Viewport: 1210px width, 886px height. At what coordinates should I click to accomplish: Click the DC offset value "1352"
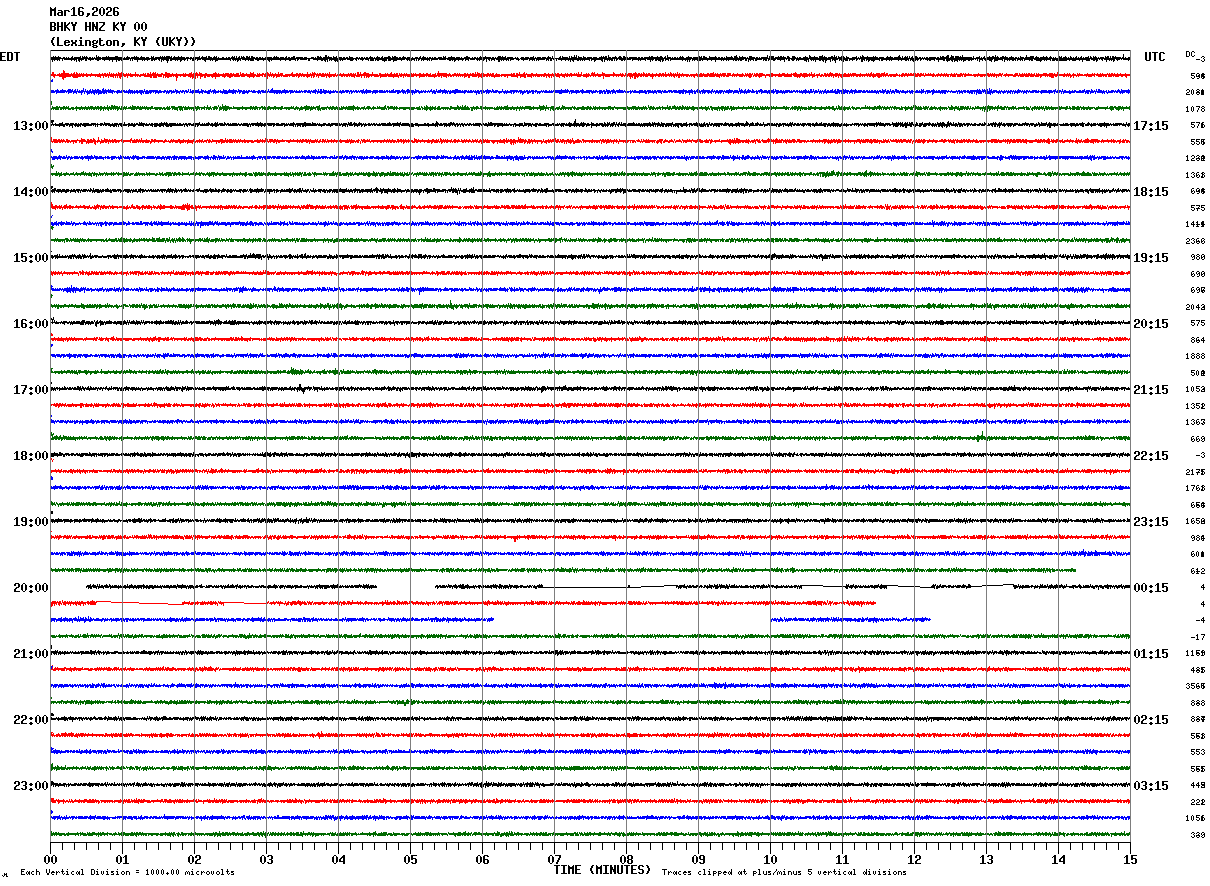pos(1195,406)
